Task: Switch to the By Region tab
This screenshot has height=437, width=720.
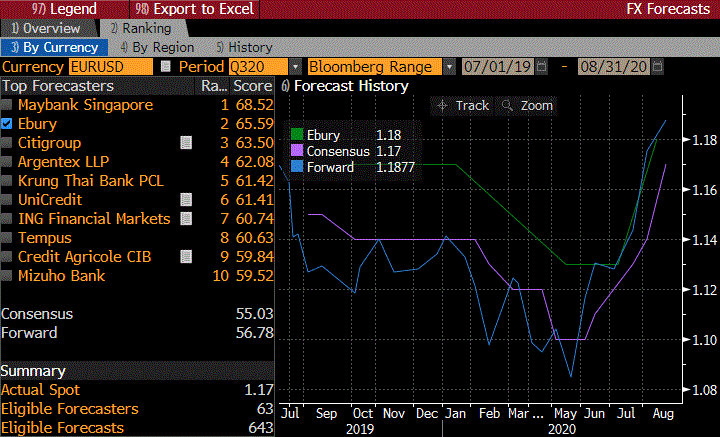Action: pyautogui.click(x=157, y=47)
